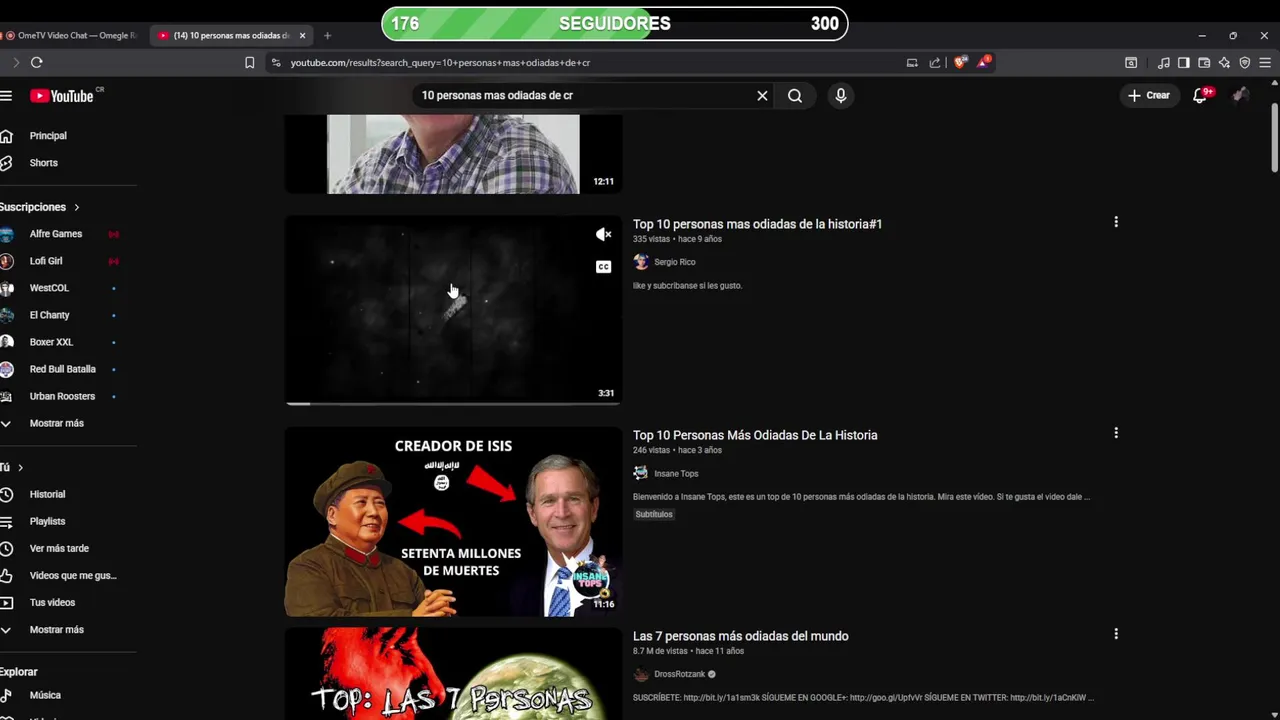Open El Chanty subscription channel
This screenshot has width=1280, height=720.
49,315
